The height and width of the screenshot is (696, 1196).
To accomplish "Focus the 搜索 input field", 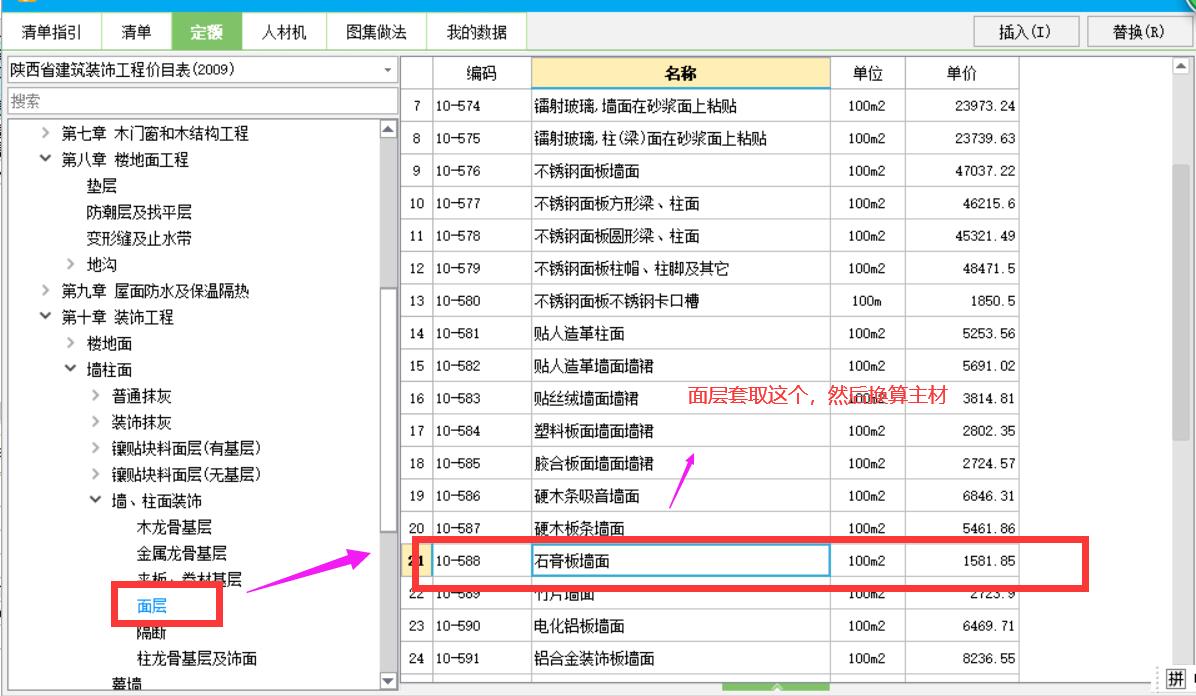I will pyautogui.click(x=202, y=101).
